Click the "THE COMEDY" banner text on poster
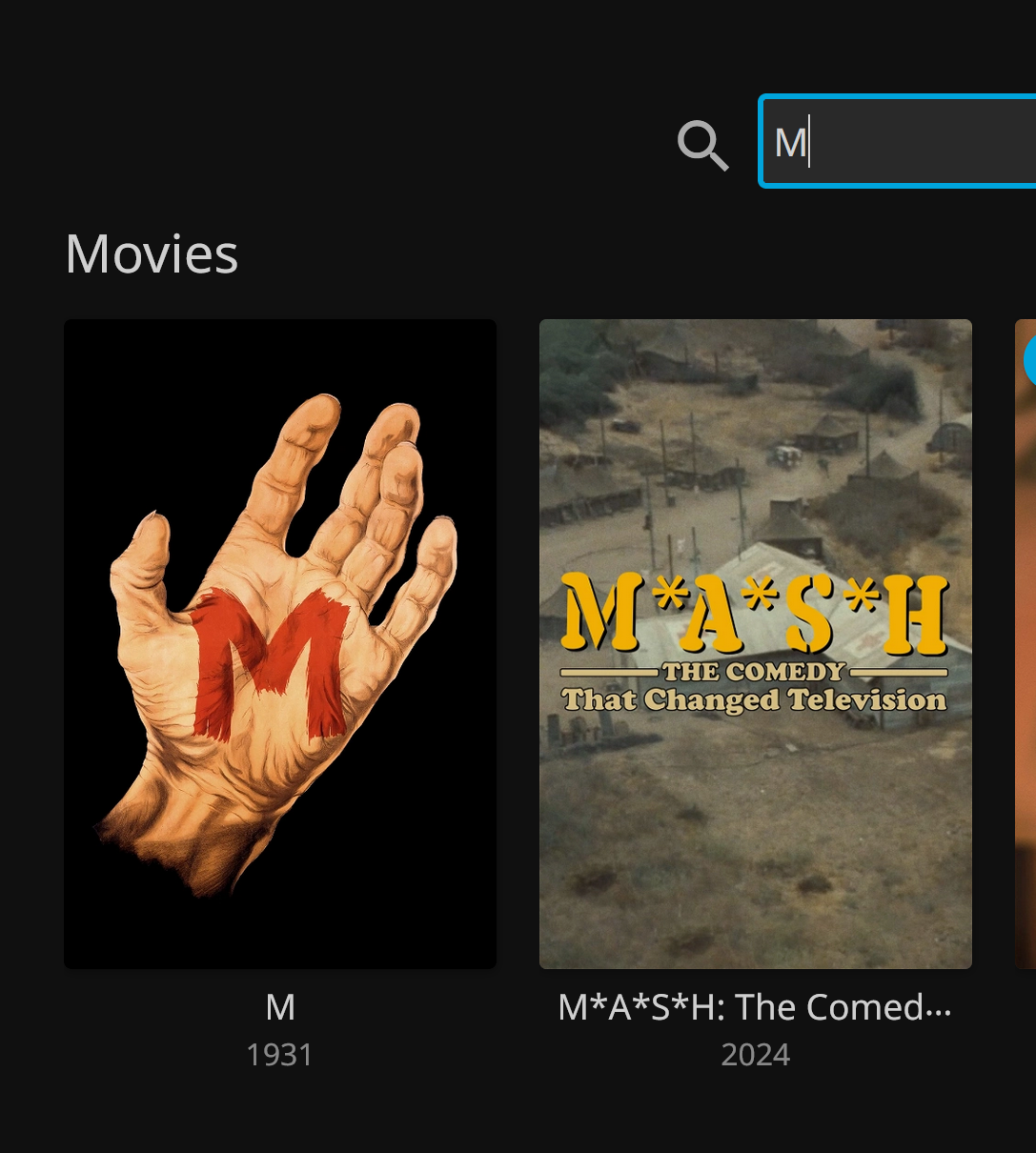The height and width of the screenshot is (1153, 1036). [x=754, y=672]
